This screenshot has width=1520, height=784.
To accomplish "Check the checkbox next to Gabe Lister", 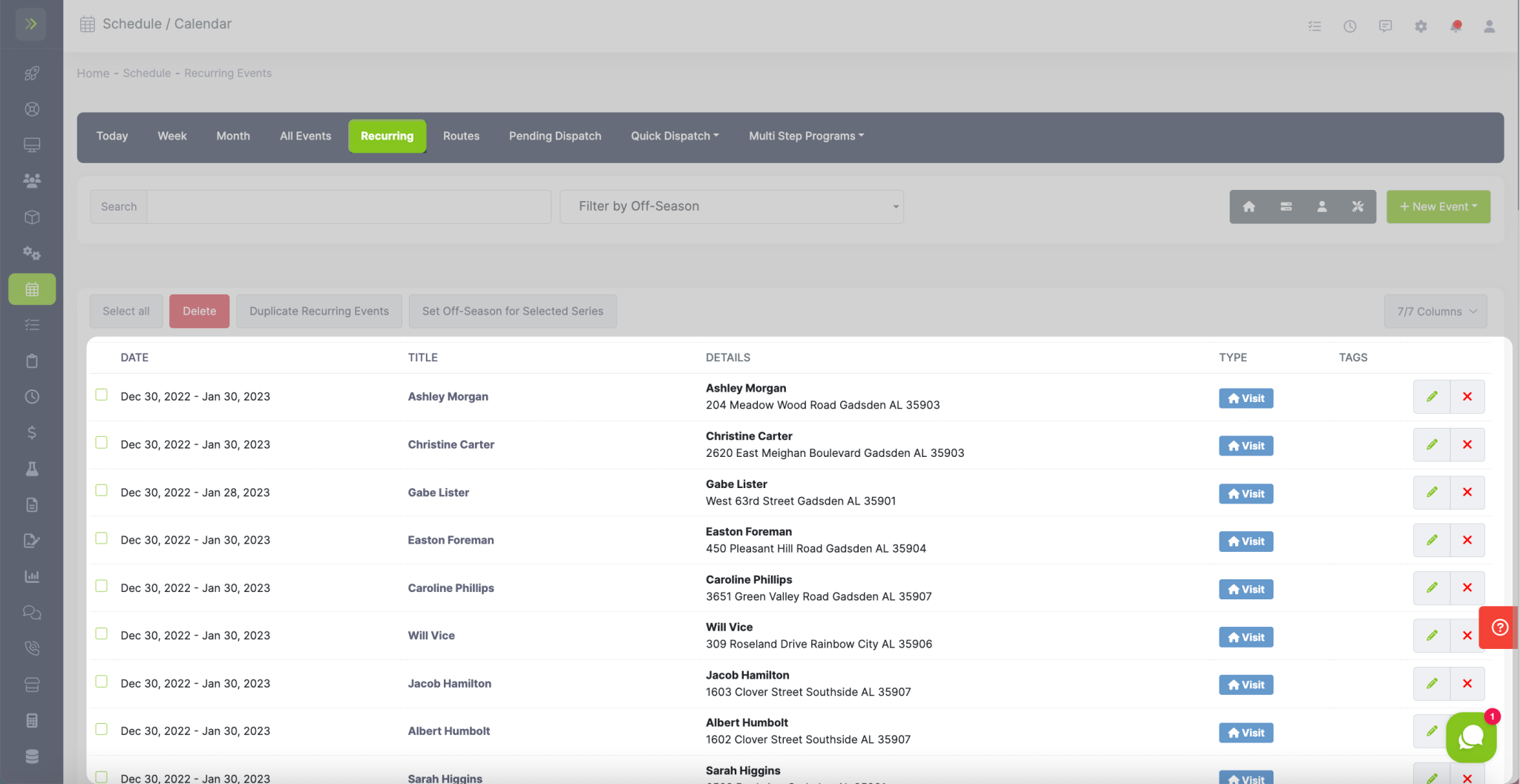I will [101, 490].
